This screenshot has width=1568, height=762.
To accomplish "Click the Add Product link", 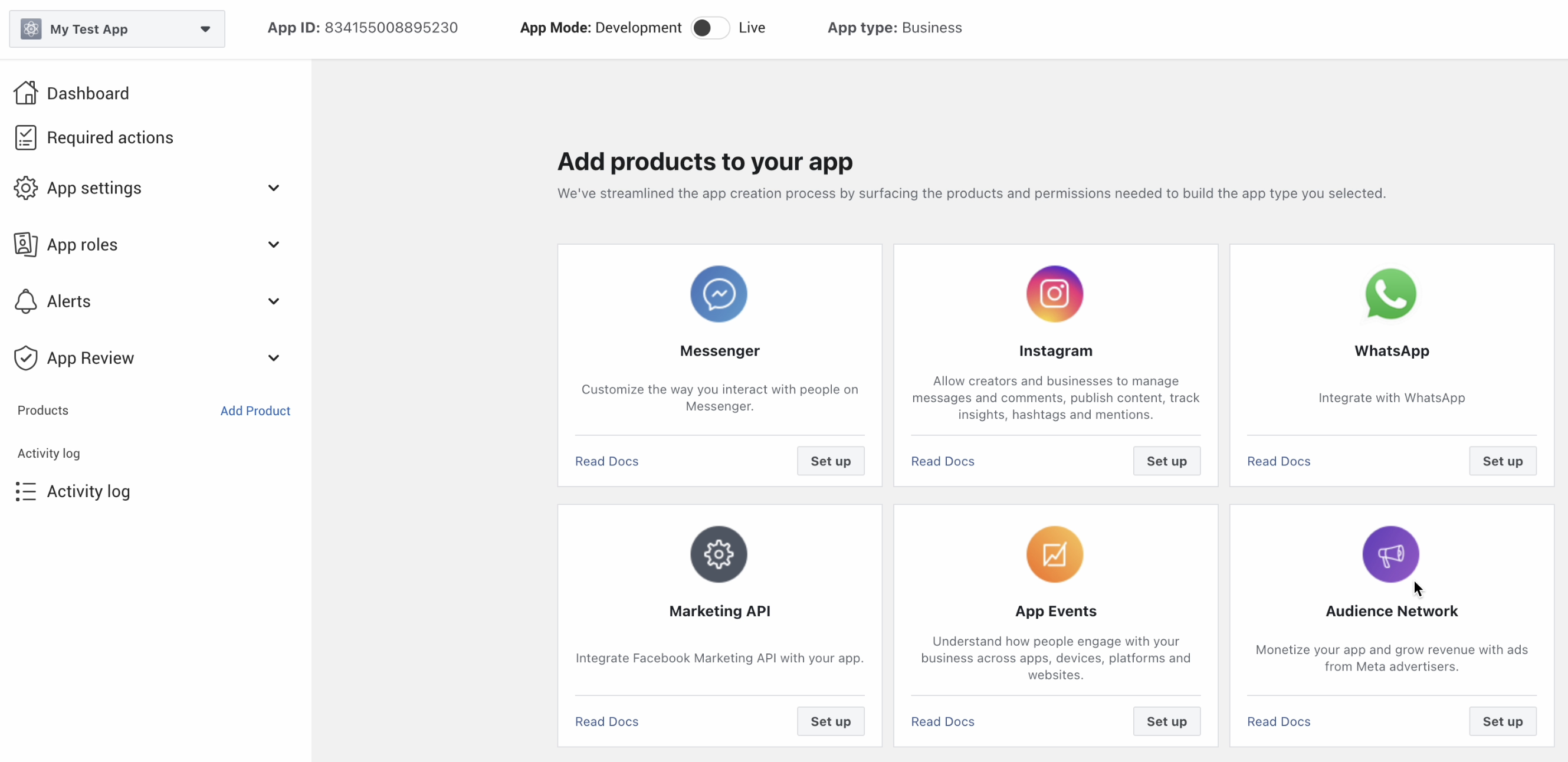I will (x=255, y=411).
